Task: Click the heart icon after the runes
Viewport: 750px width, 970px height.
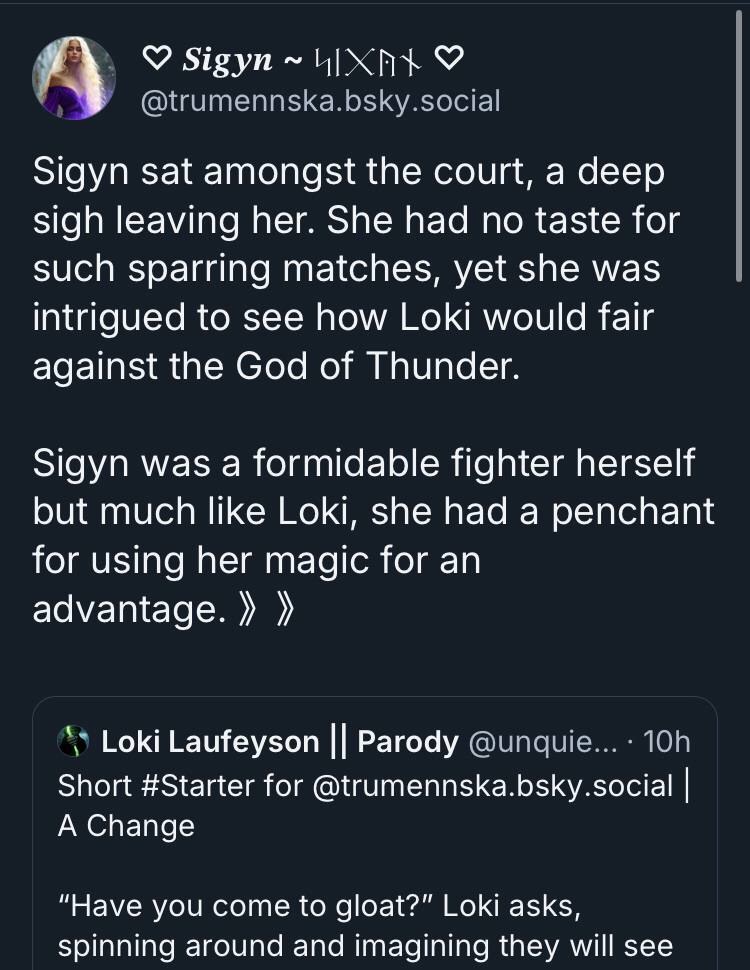Action: click(x=449, y=62)
